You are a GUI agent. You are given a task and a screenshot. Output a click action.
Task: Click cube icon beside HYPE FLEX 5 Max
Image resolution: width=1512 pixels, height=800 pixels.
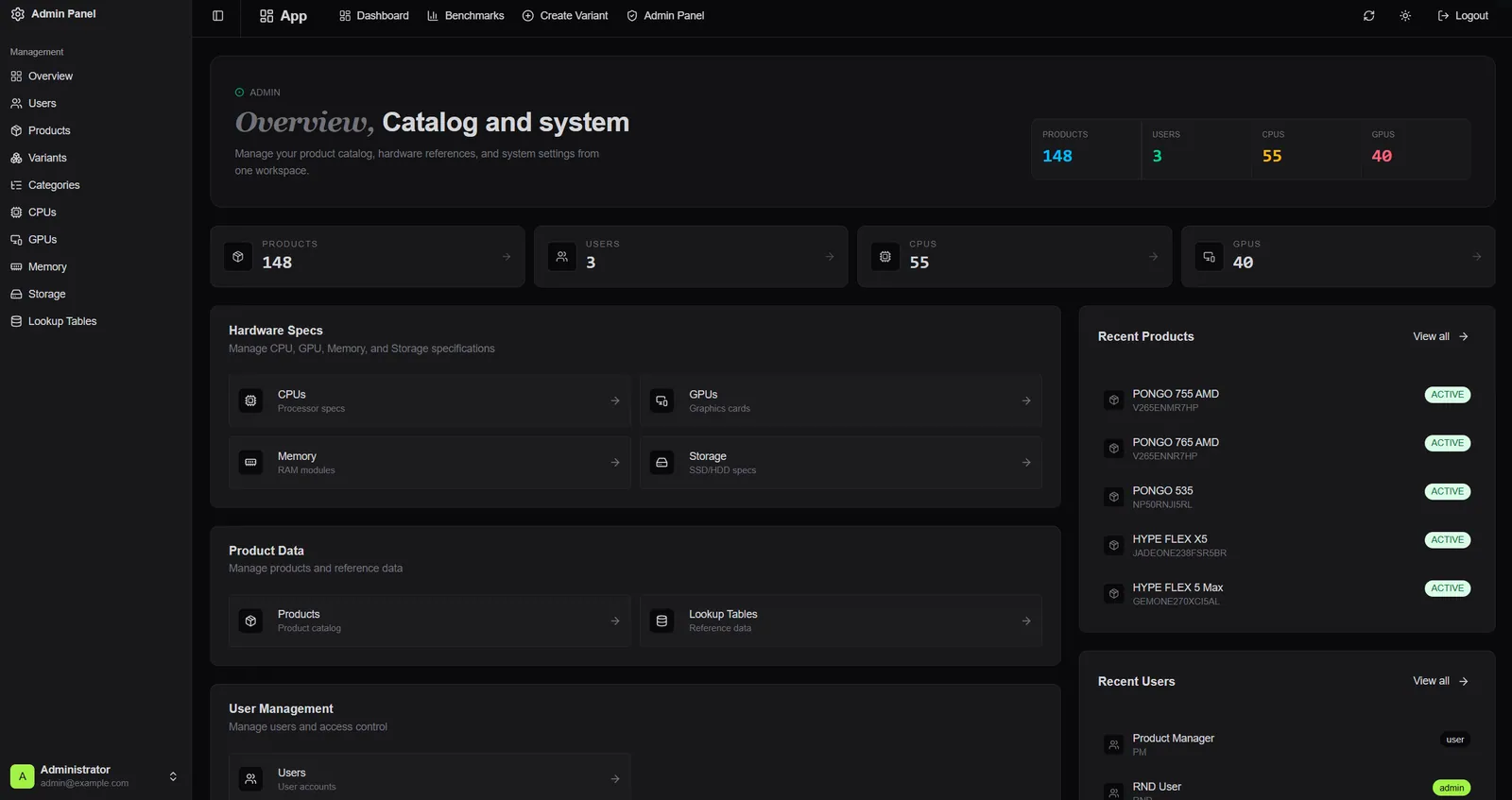coord(1114,594)
